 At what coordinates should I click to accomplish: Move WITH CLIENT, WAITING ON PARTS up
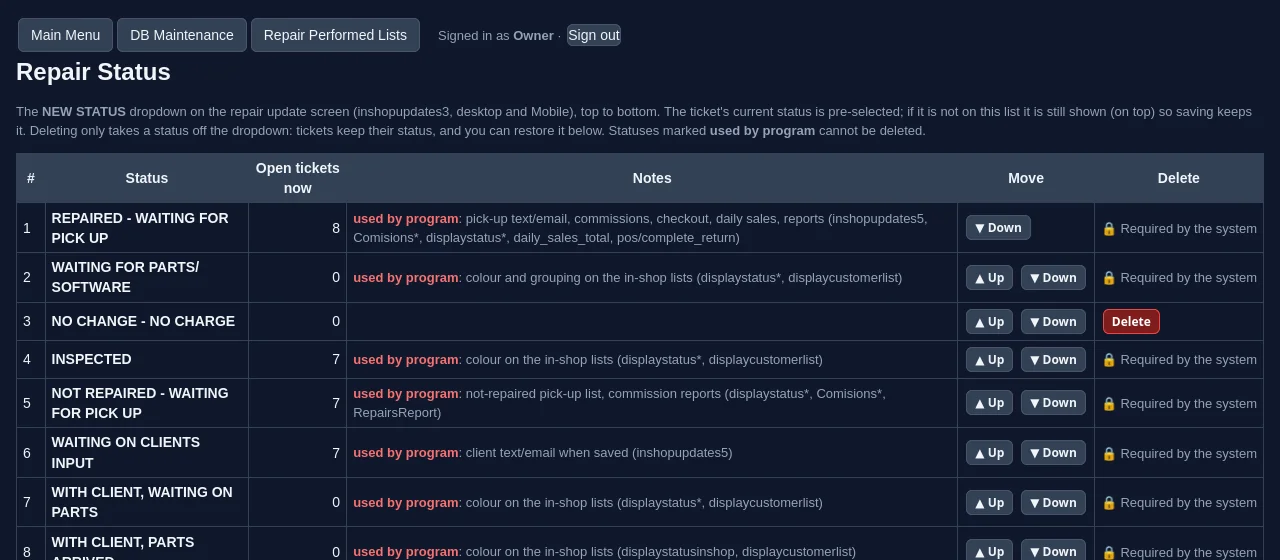coord(989,503)
